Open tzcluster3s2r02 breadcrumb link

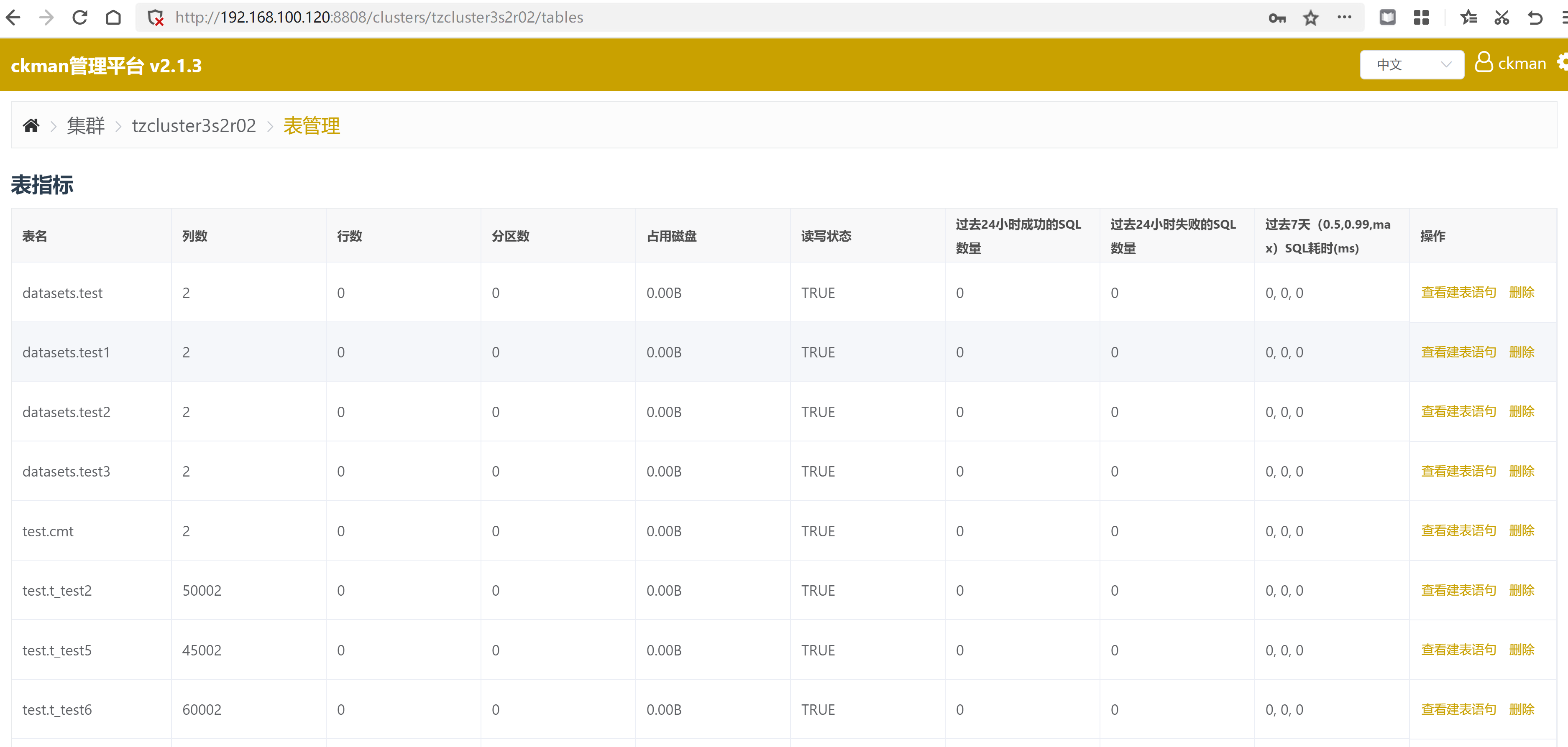tap(194, 125)
